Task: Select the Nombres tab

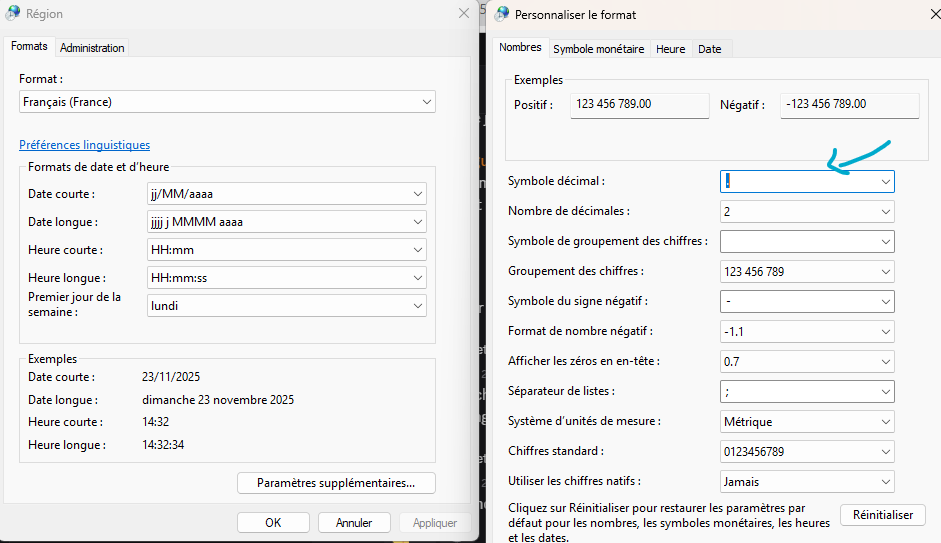Action: pos(520,47)
